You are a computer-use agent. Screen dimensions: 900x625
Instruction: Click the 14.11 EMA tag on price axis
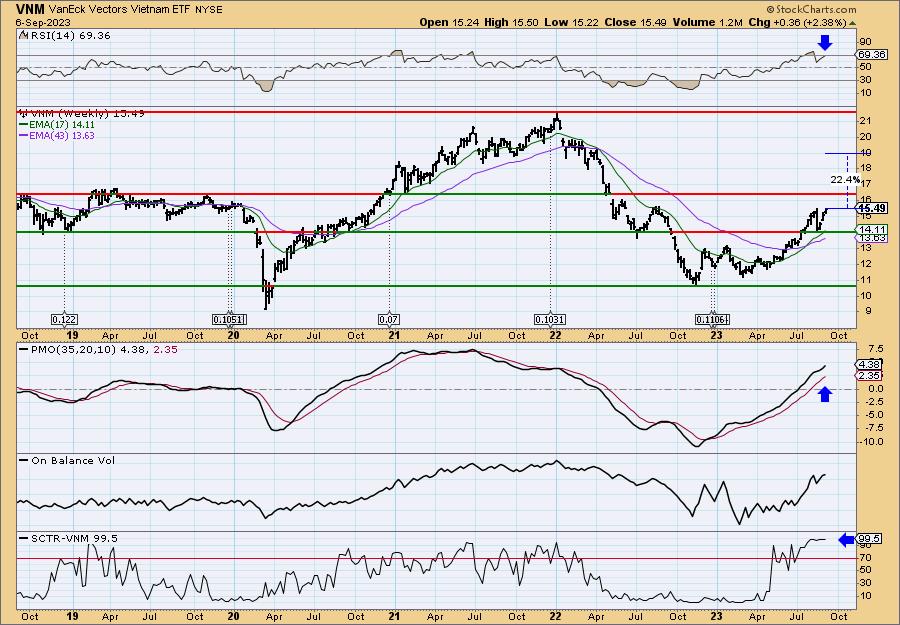[x=873, y=230]
